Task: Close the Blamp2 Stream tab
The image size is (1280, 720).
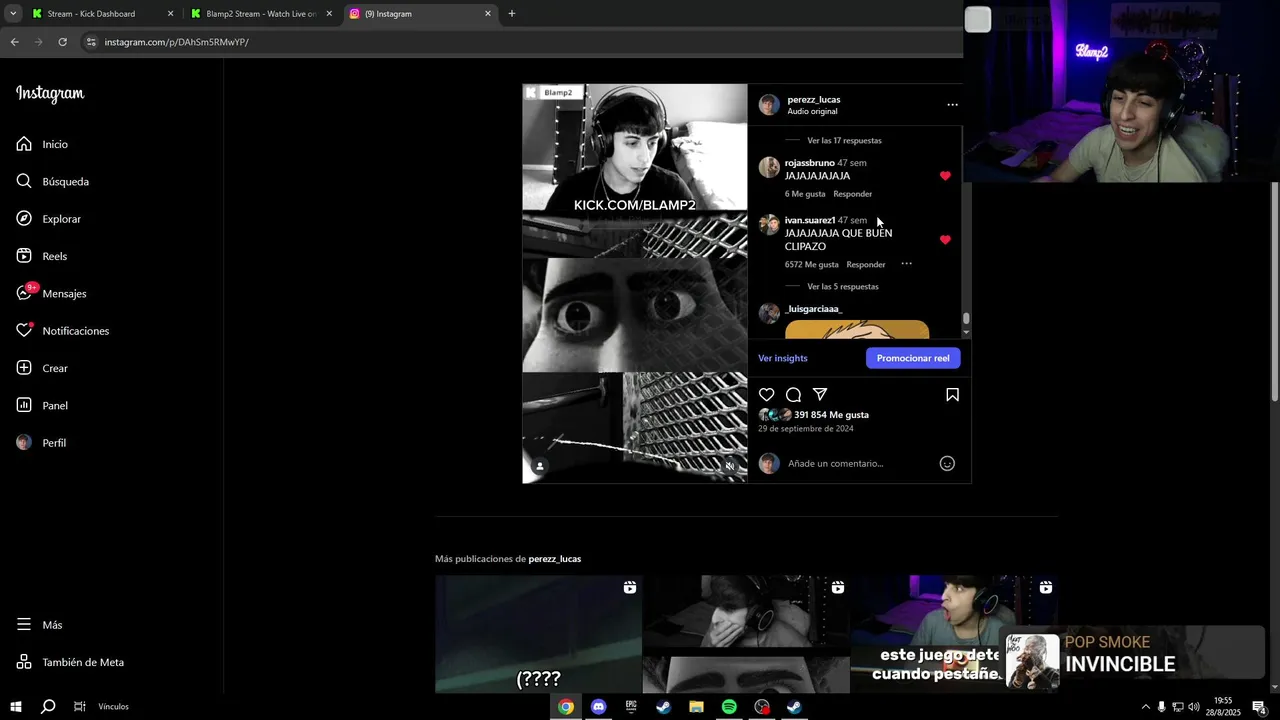Action: pos(329,14)
